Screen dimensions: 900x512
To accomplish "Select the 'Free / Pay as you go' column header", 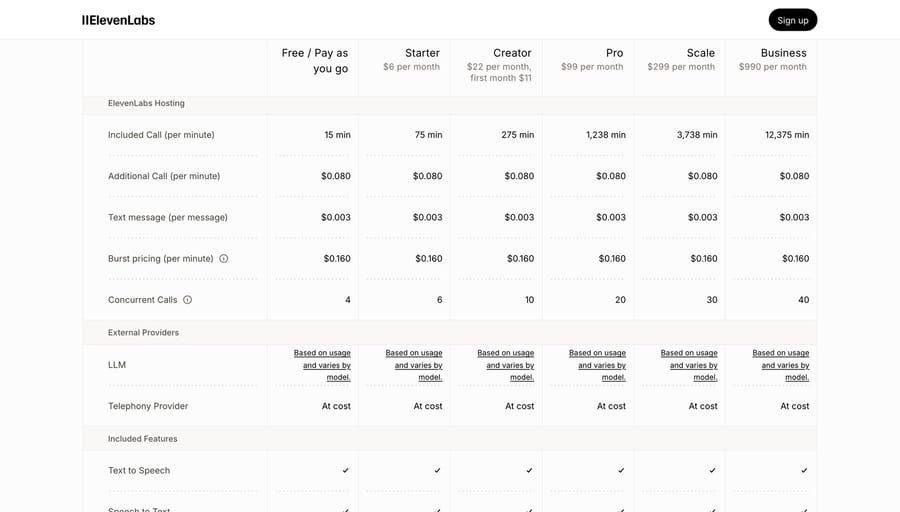I will click(x=315, y=60).
